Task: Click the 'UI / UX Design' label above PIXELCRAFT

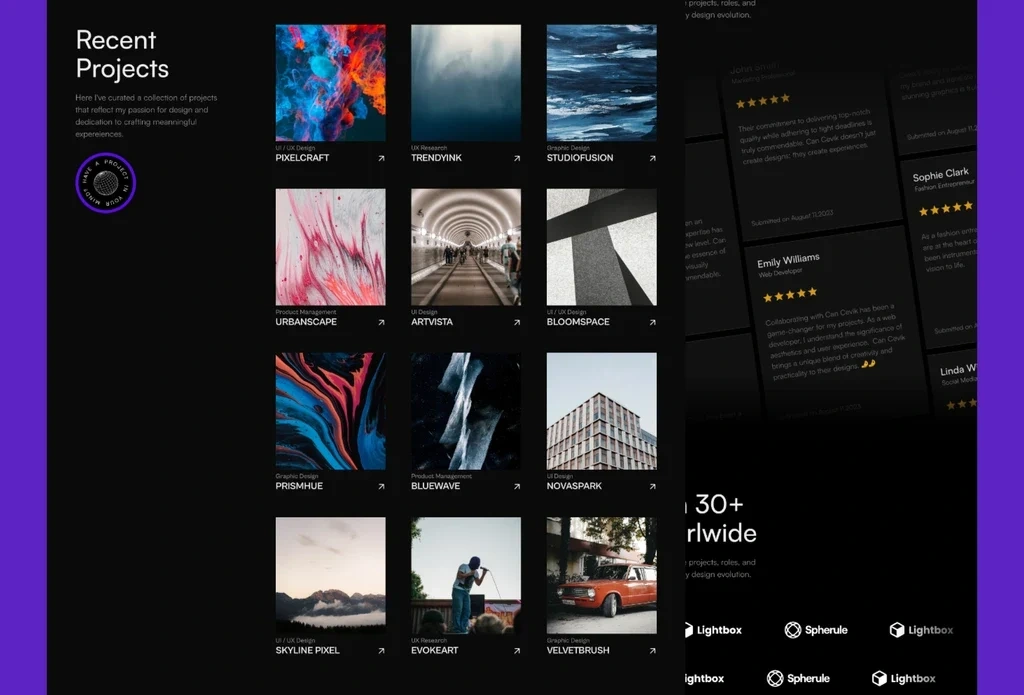Action: (x=295, y=148)
